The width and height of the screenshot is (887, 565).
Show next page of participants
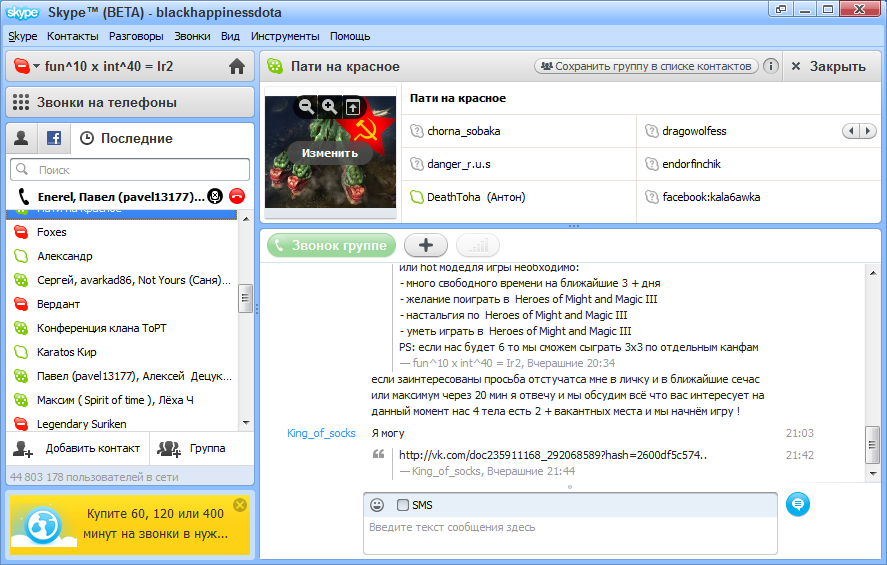[868, 131]
